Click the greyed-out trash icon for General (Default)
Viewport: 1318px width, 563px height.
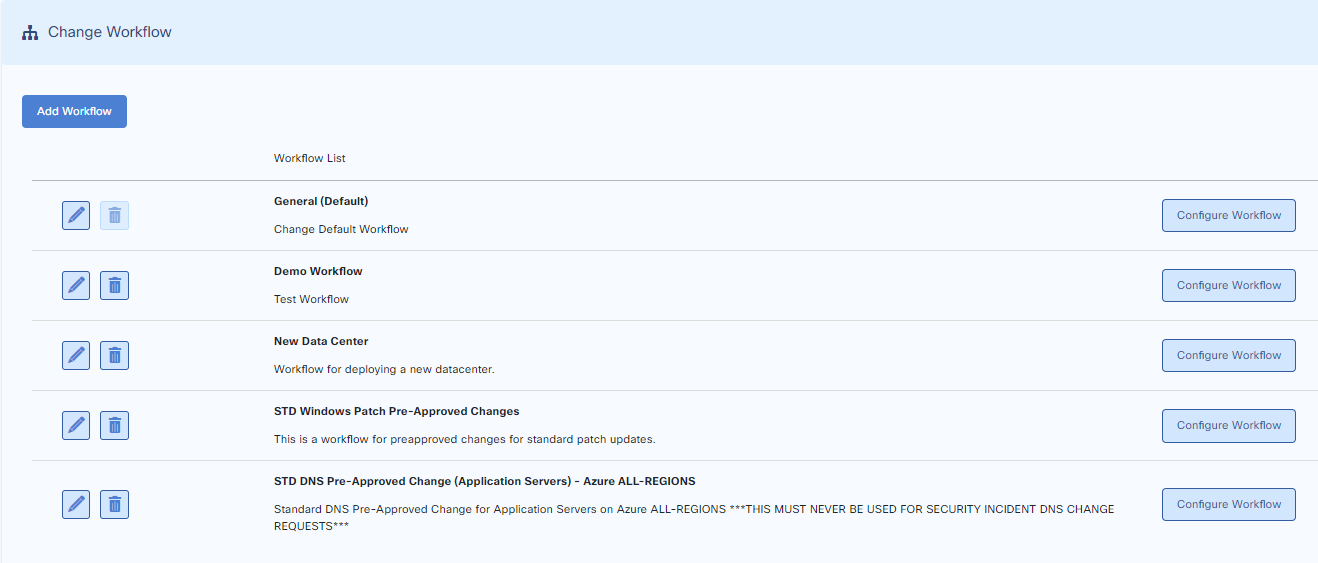click(x=114, y=215)
